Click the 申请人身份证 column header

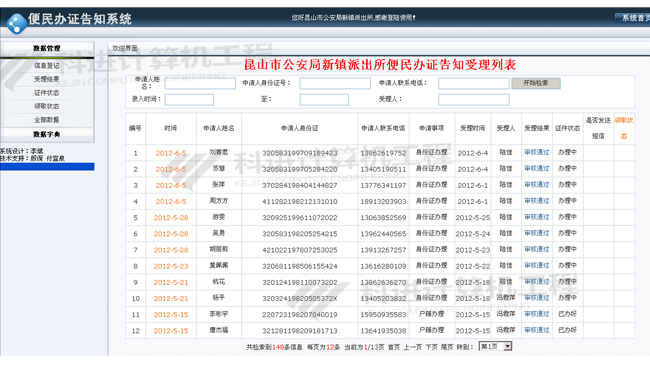(299, 128)
